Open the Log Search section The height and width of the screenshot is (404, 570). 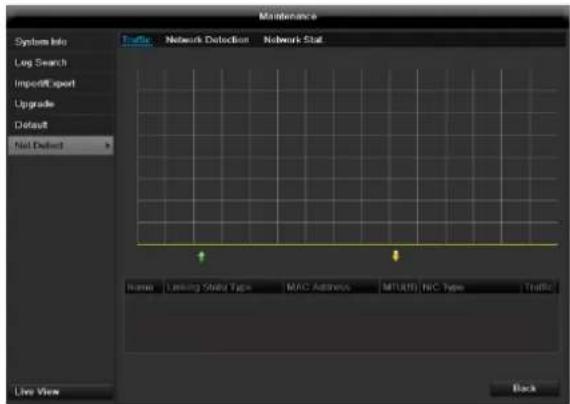pyautogui.click(x=60, y=63)
